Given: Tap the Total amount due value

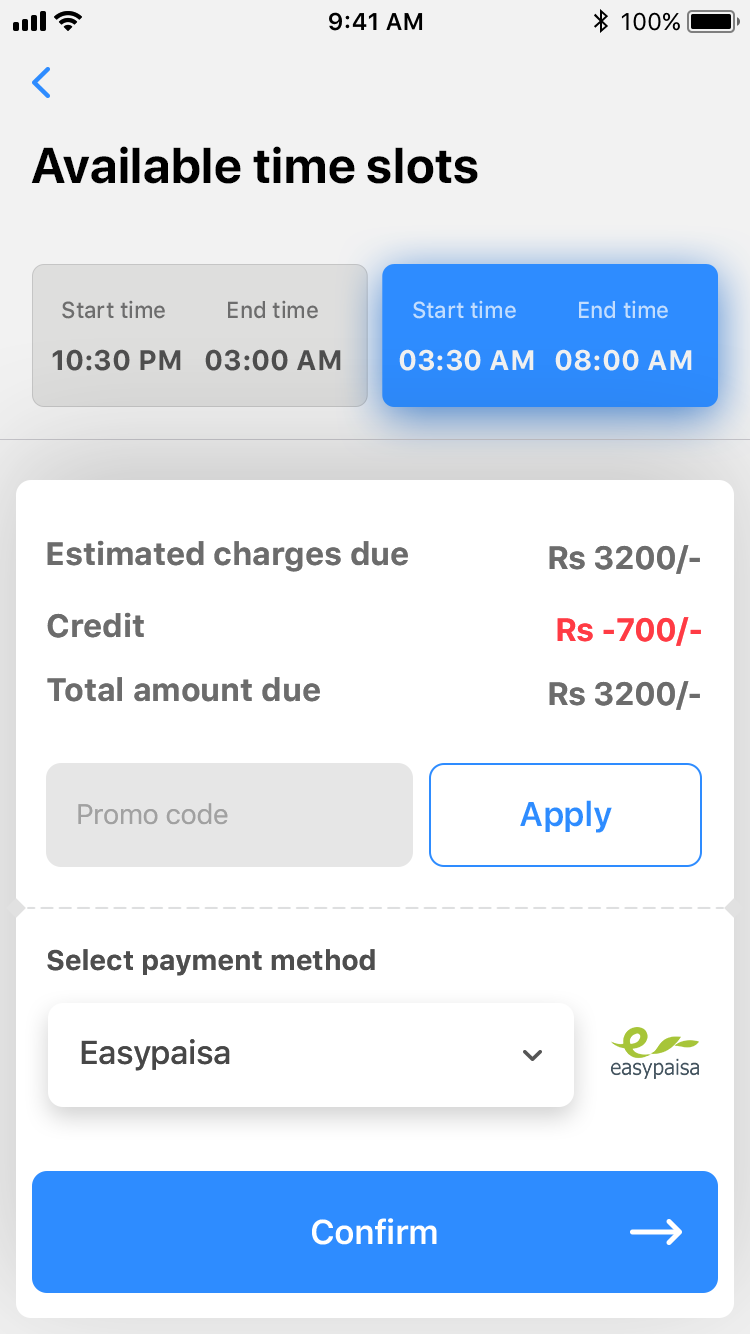Looking at the screenshot, I should (624, 694).
